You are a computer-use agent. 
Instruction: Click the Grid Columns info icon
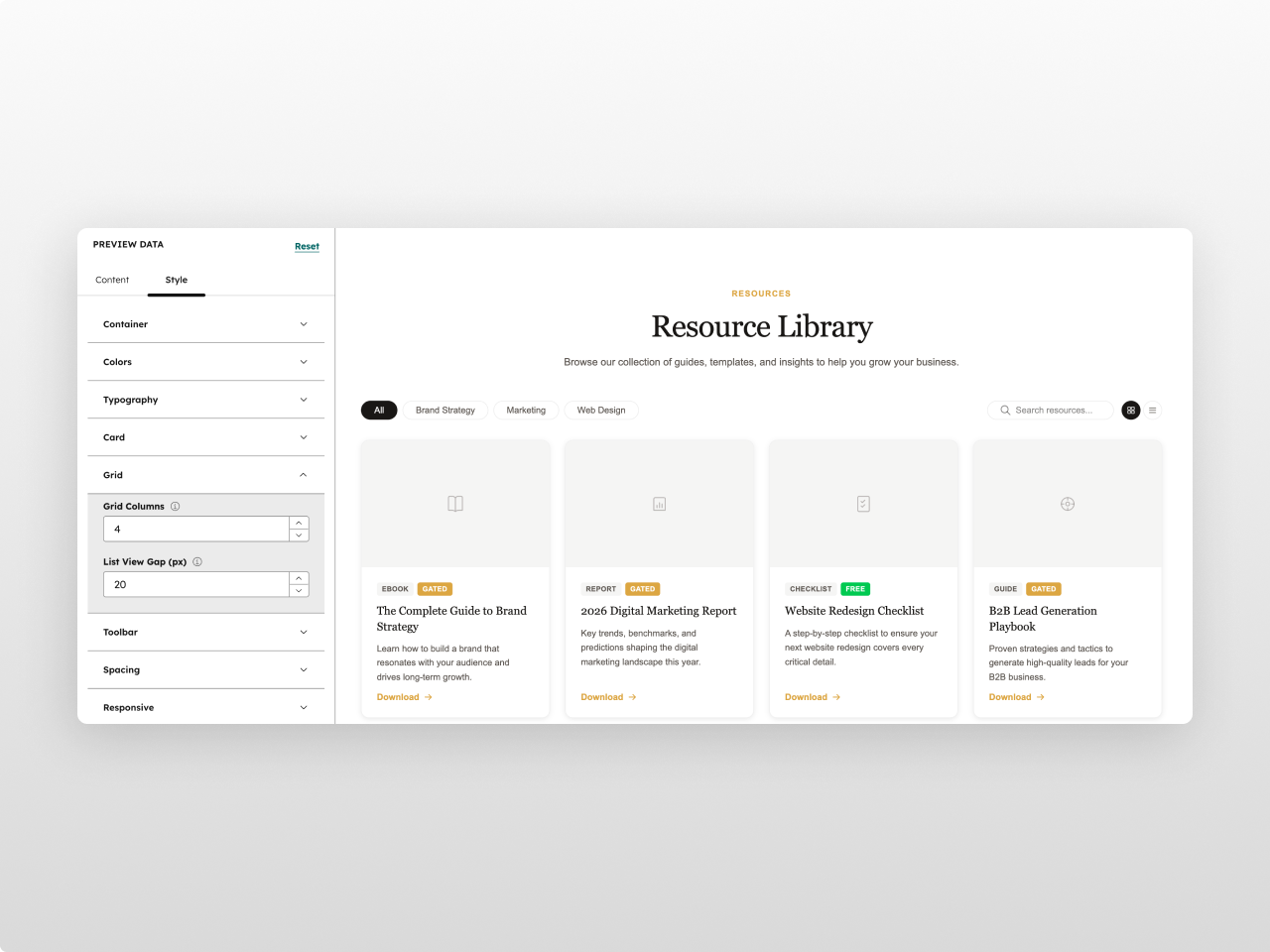click(x=176, y=507)
